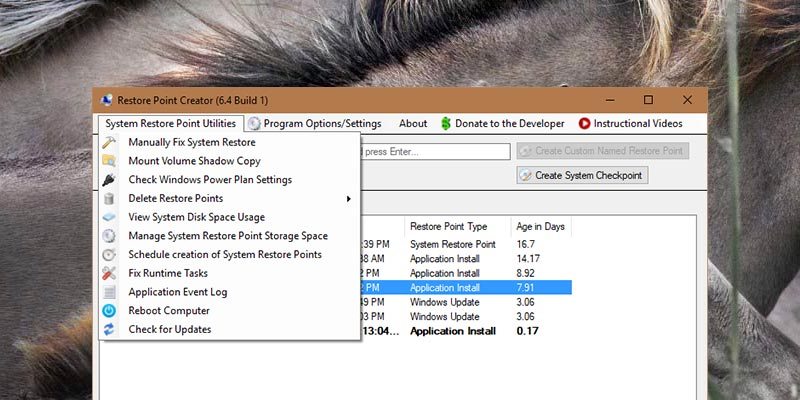Click the clock icon beside Schedule creation entry

pos(109,255)
